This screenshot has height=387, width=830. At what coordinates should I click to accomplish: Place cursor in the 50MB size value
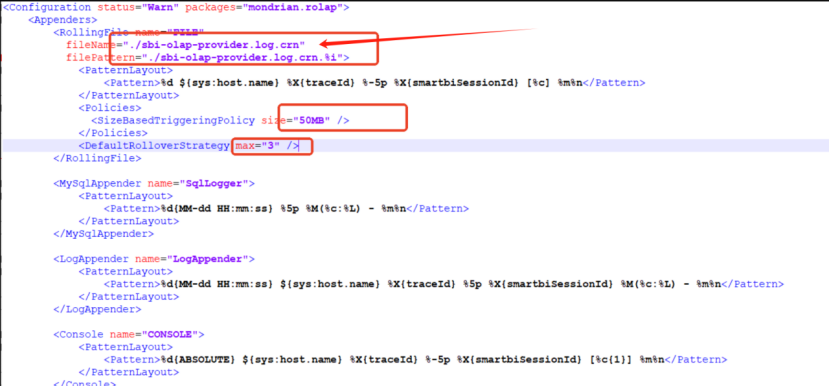[x=311, y=120]
